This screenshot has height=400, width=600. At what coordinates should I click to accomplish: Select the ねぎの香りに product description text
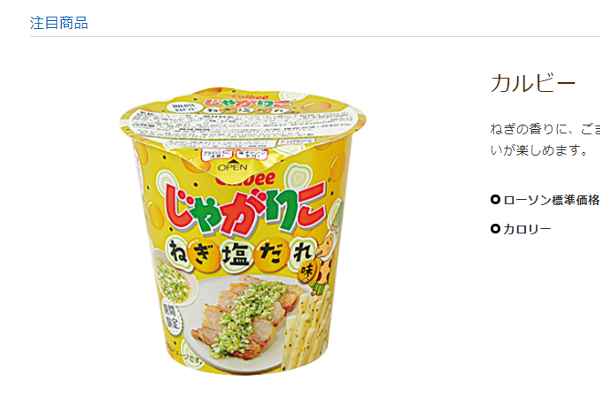pos(545,129)
